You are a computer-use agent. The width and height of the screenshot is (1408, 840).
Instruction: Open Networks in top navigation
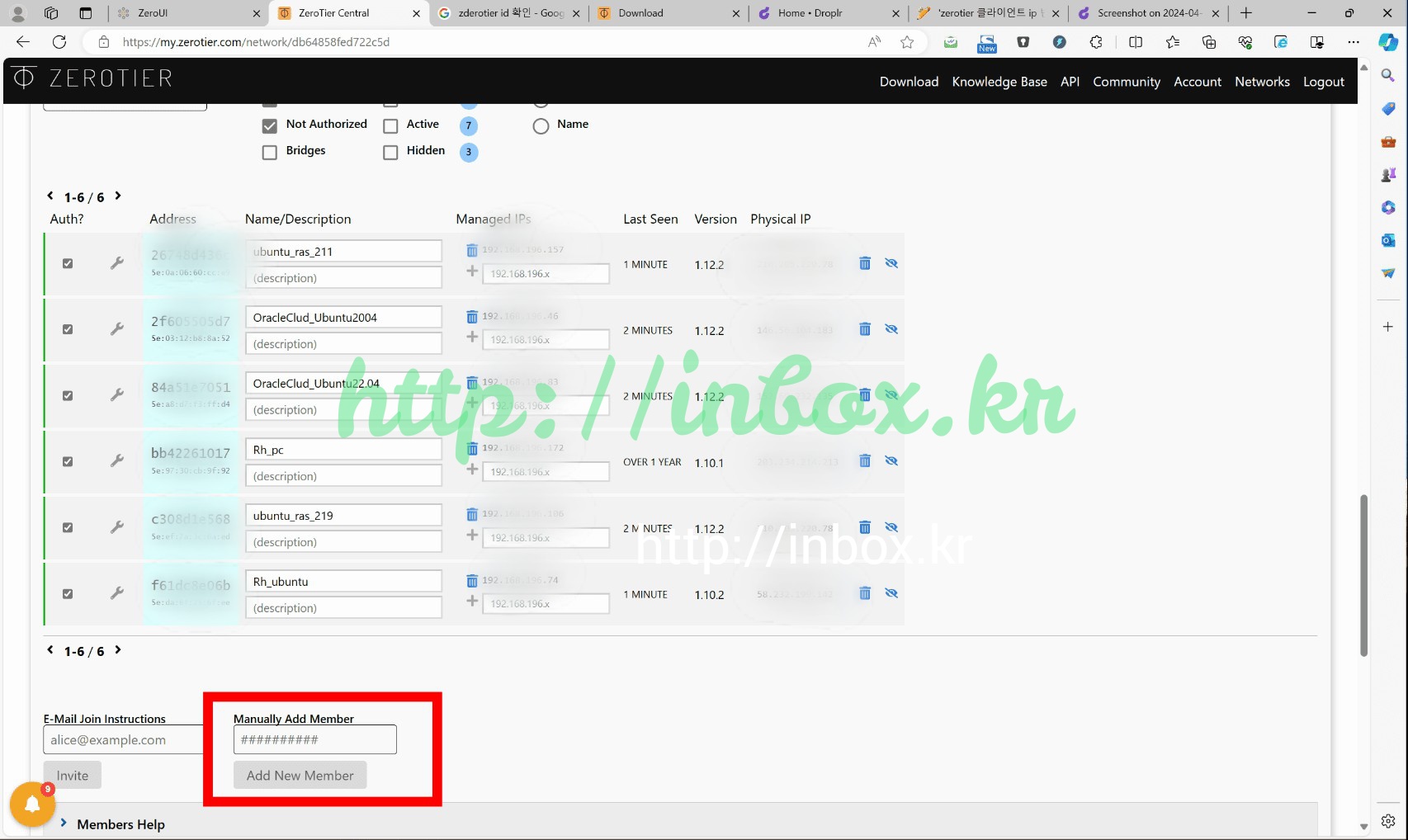(1262, 82)
